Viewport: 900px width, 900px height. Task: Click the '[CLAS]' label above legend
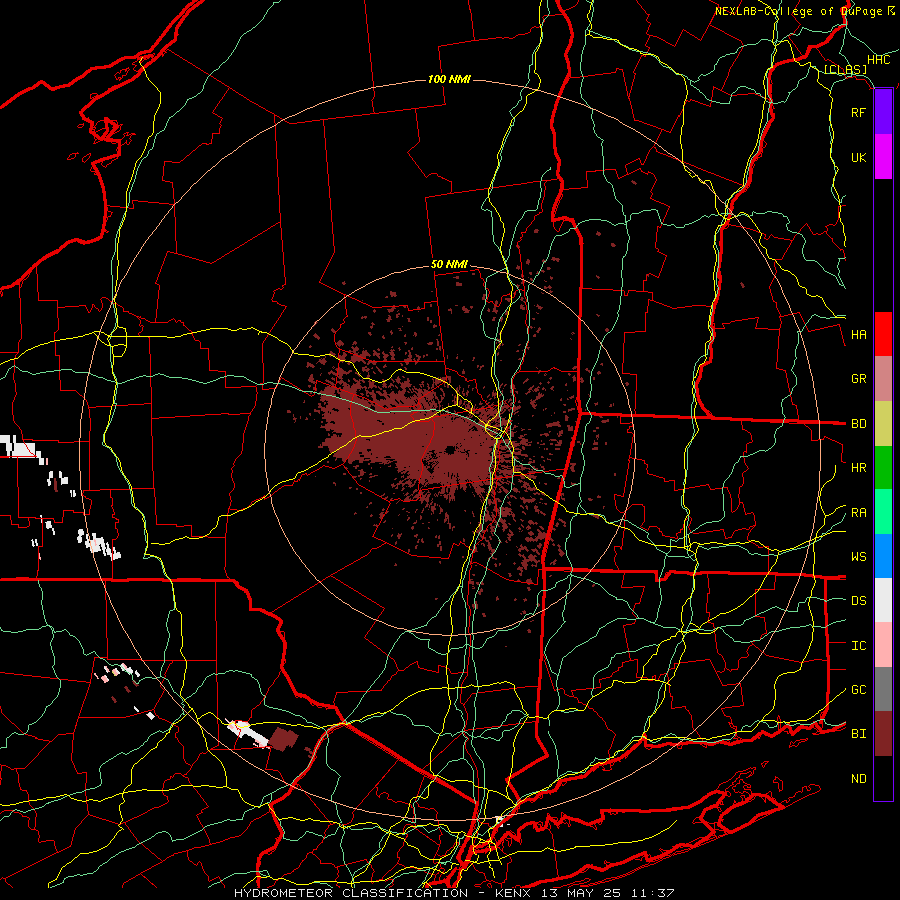click(x=845, y=70)
